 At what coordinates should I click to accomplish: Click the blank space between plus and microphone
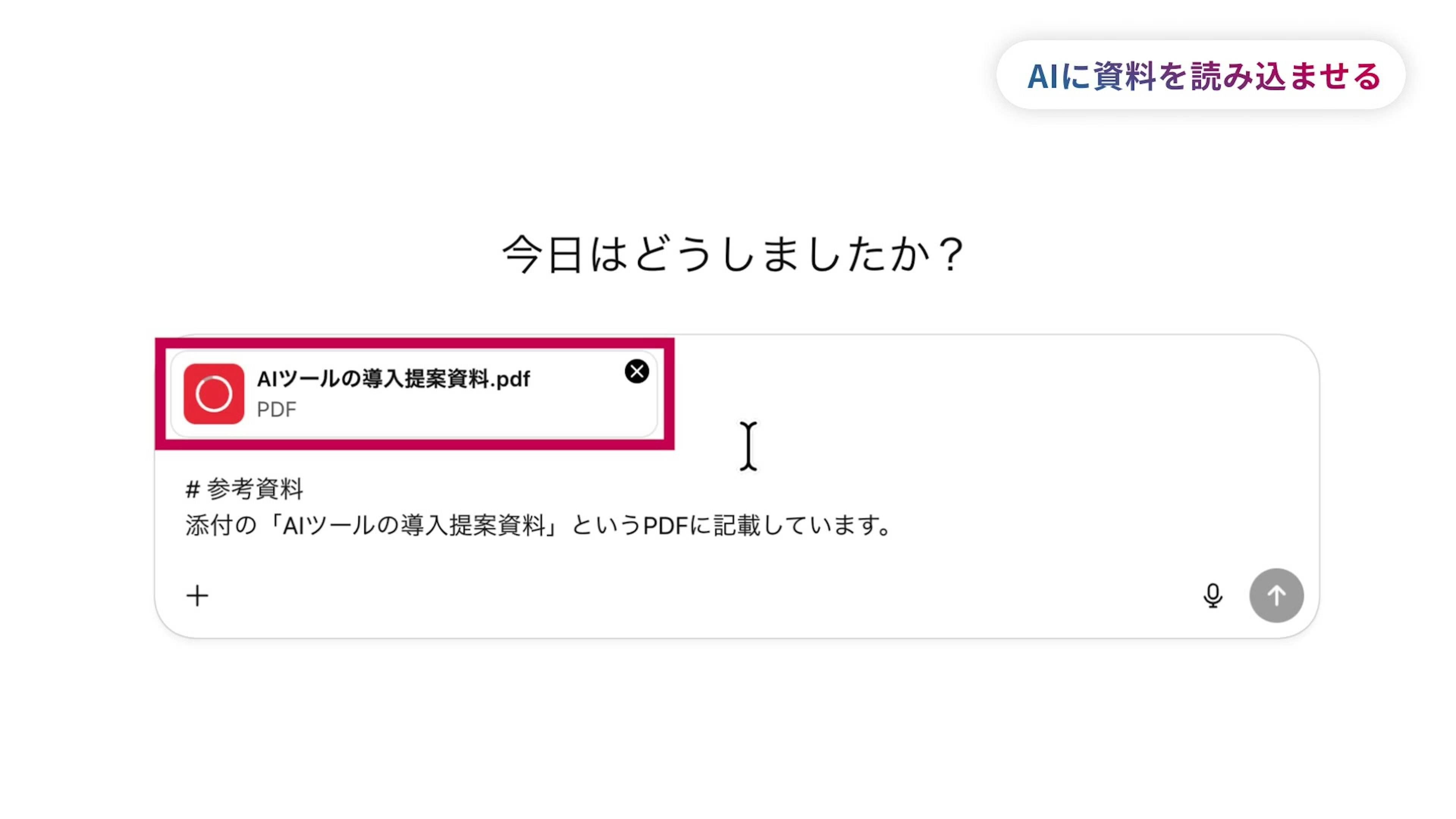[x=678, y=596]
